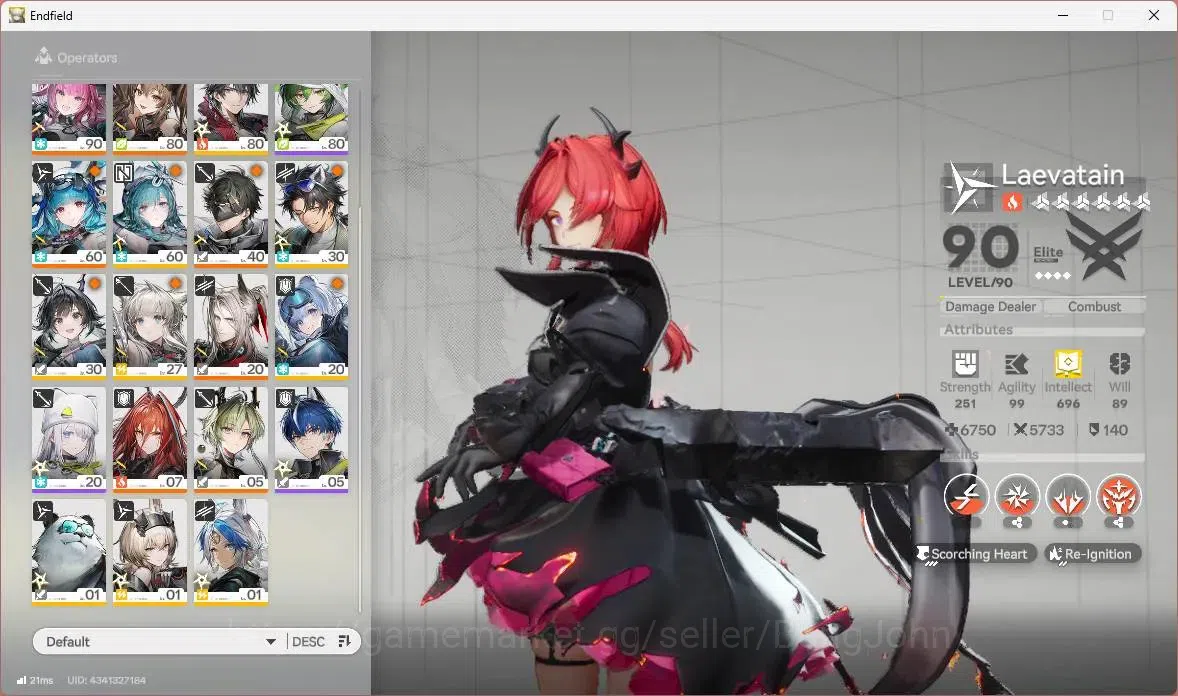Image resolution: width=1178 pixels, height=696 pixels.
Task: Open the Default sort dropdown
Action: point(159,641)
